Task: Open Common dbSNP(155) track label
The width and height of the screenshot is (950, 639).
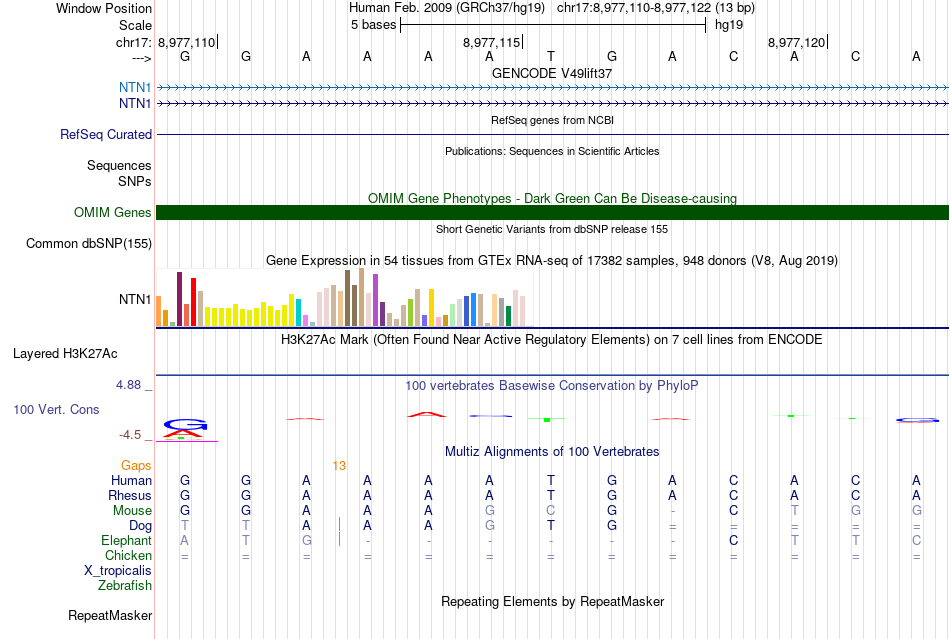Action: coord(89,243)
